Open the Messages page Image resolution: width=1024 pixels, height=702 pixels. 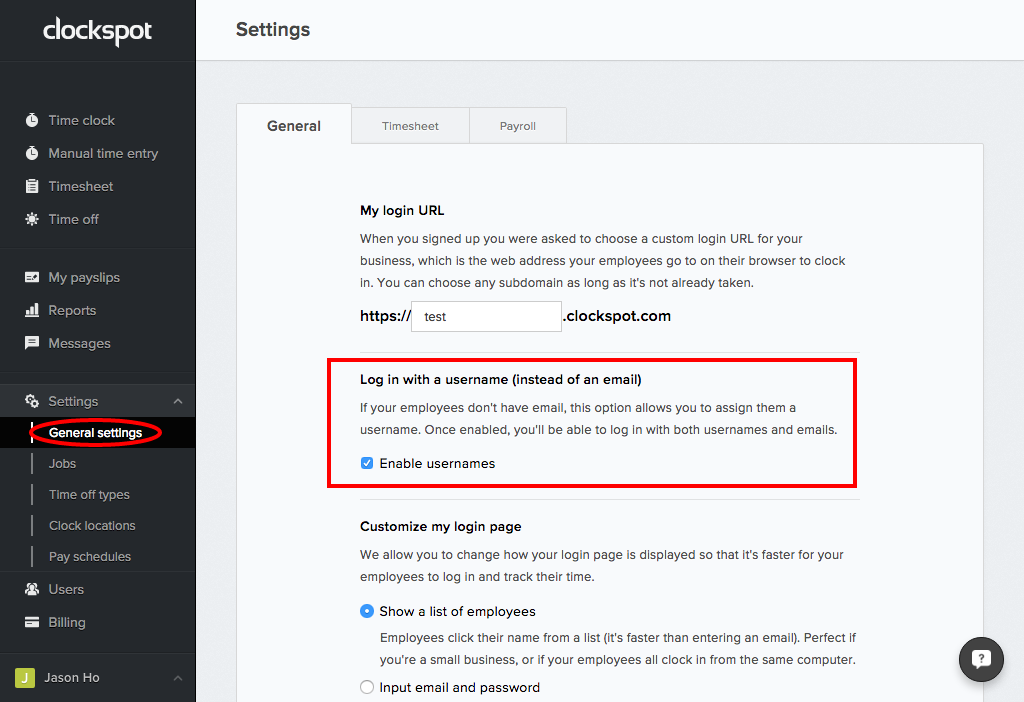80,343
